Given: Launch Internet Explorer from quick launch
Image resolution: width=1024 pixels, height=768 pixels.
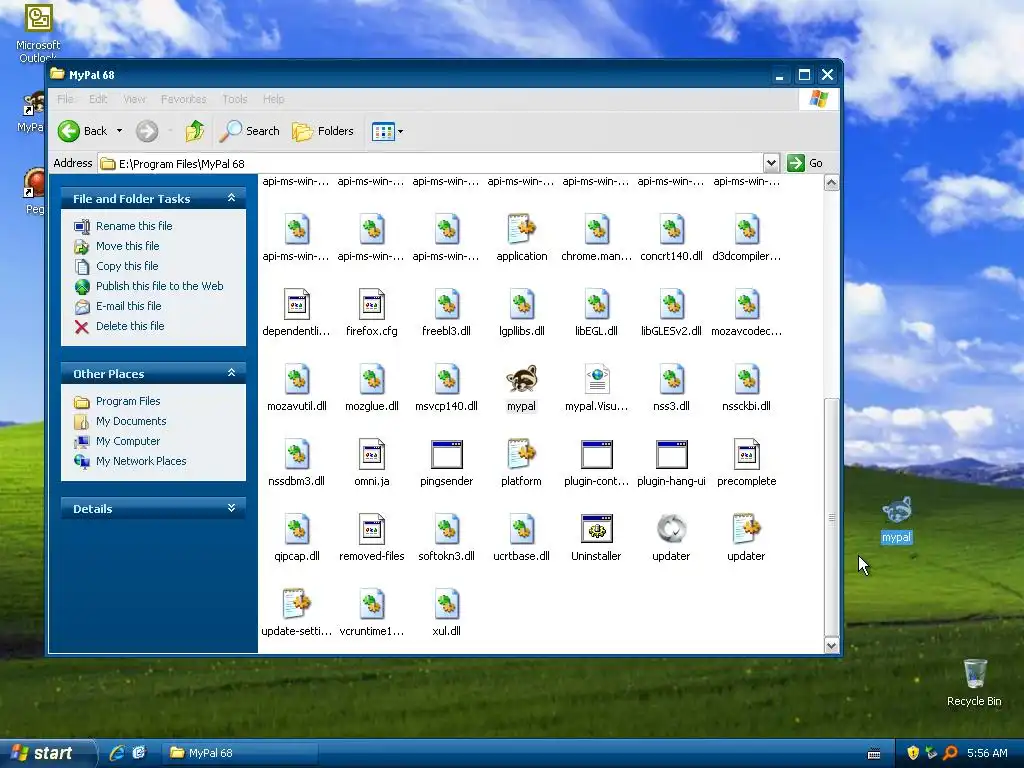Looking at the screenshot, I should [x=117, y=753].
